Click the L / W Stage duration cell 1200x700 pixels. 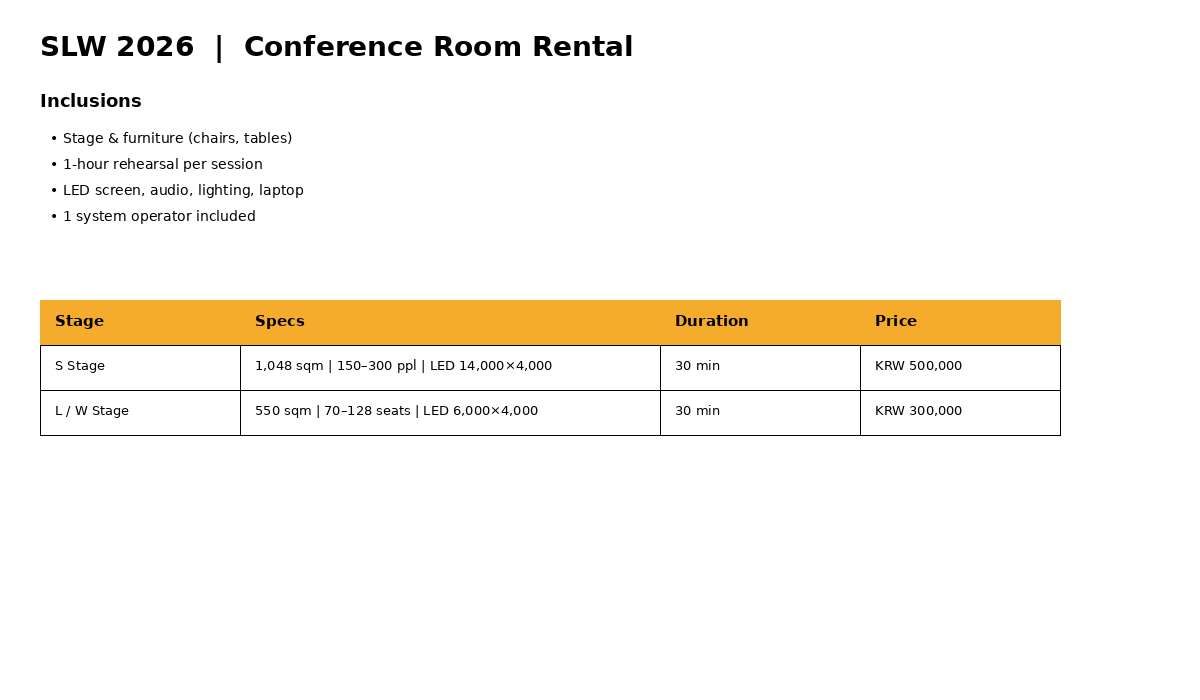697,412
